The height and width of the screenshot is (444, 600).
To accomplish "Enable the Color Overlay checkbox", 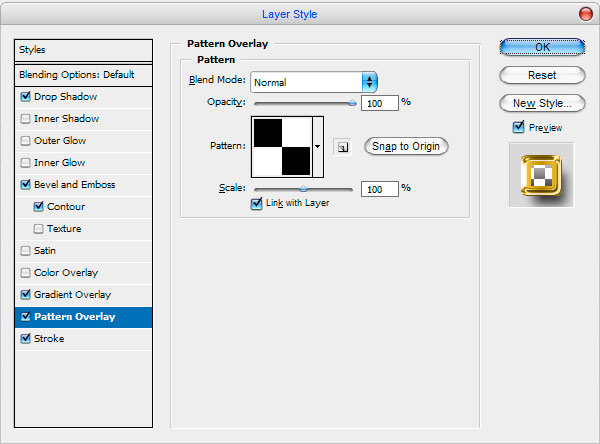I will click(25, 273).
